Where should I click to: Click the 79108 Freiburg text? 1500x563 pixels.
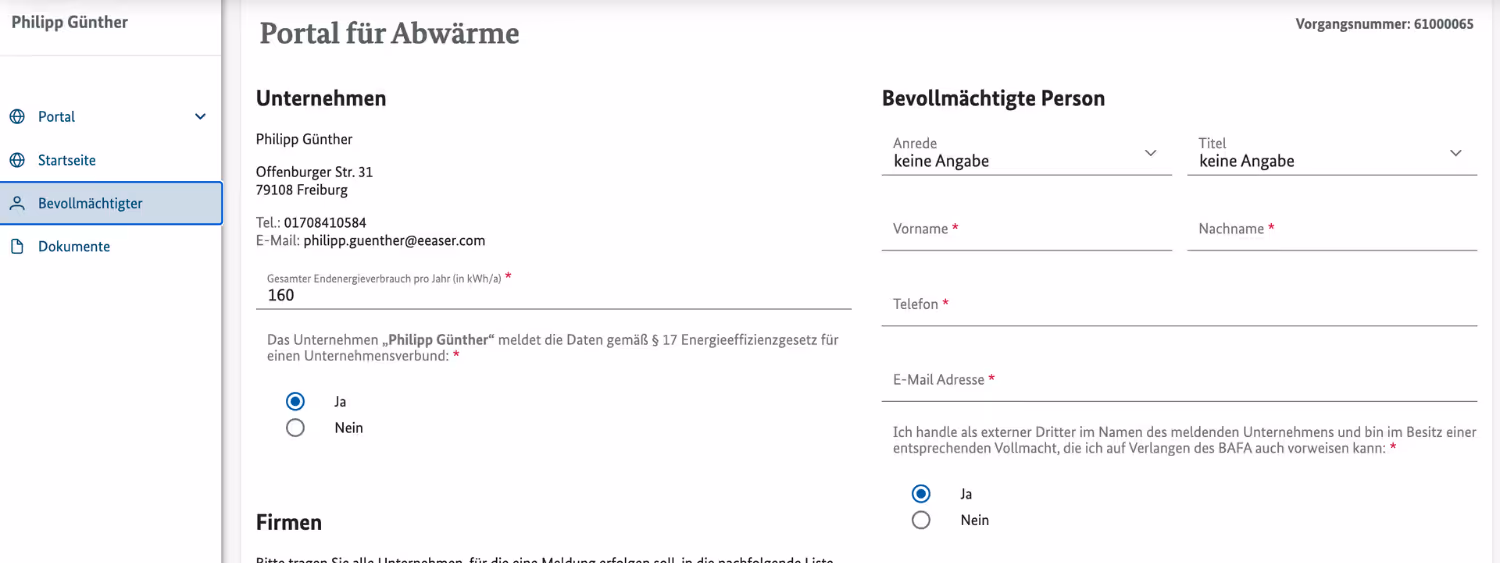pyautogui.click(x=302, y=189)
